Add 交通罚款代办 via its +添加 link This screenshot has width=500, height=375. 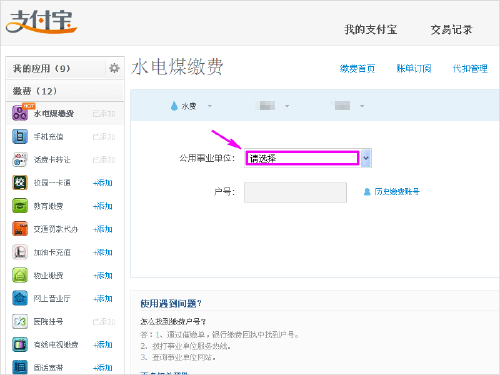tap(103, 229)
